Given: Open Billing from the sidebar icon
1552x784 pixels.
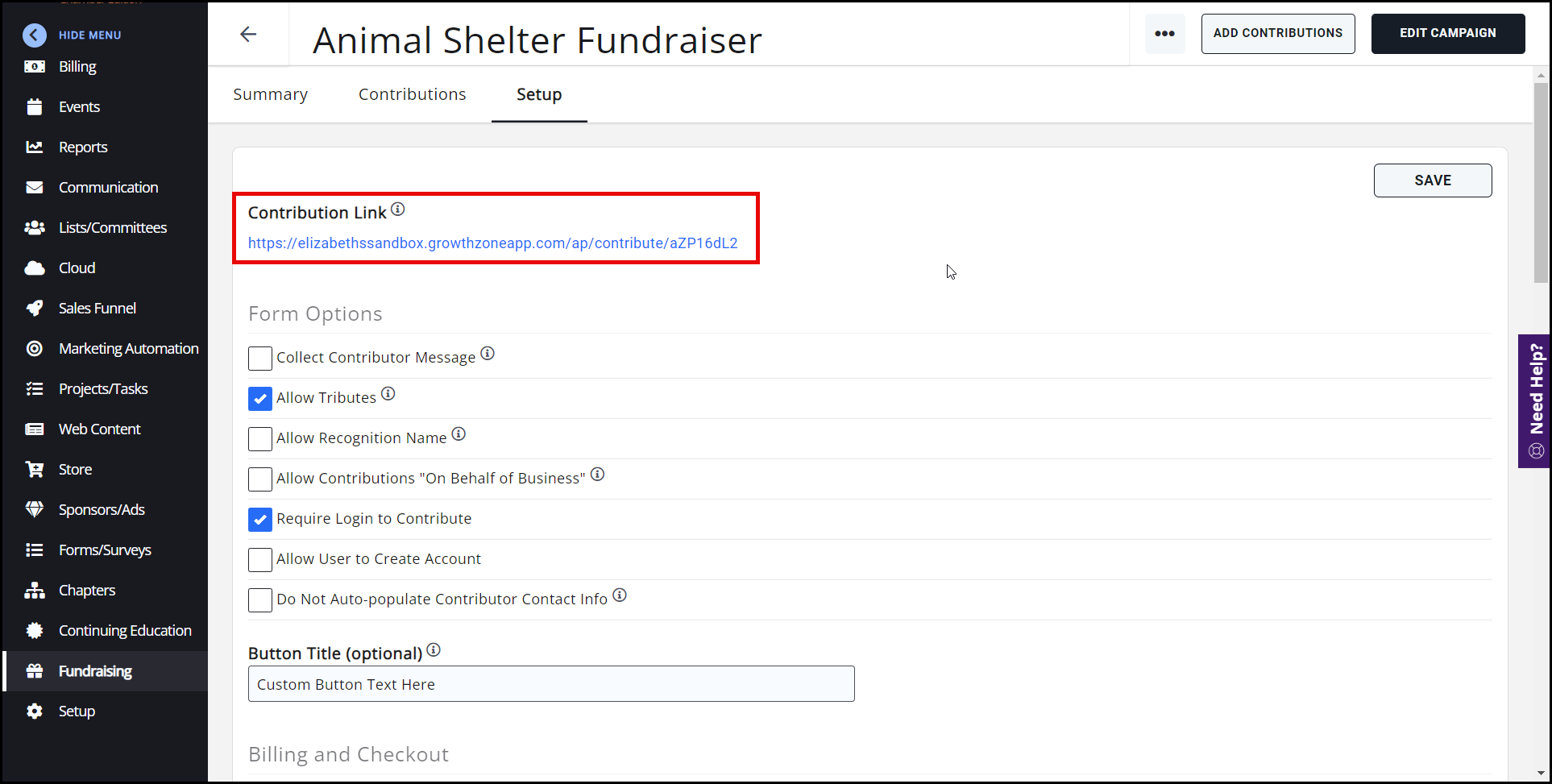Looking at the screenshot, I should [x=35, y=67].
